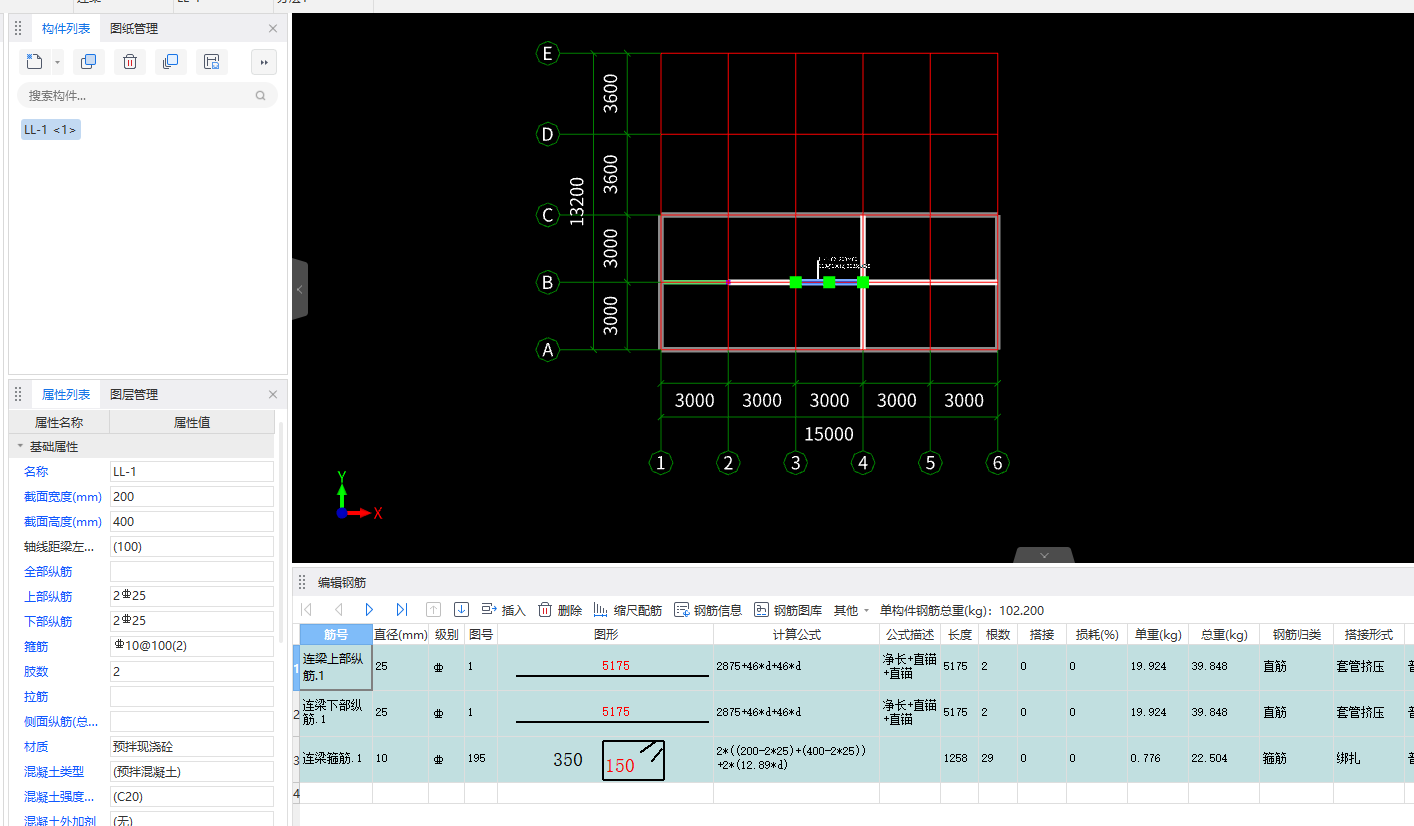Go to first rebar record icon

pos(307,610)
